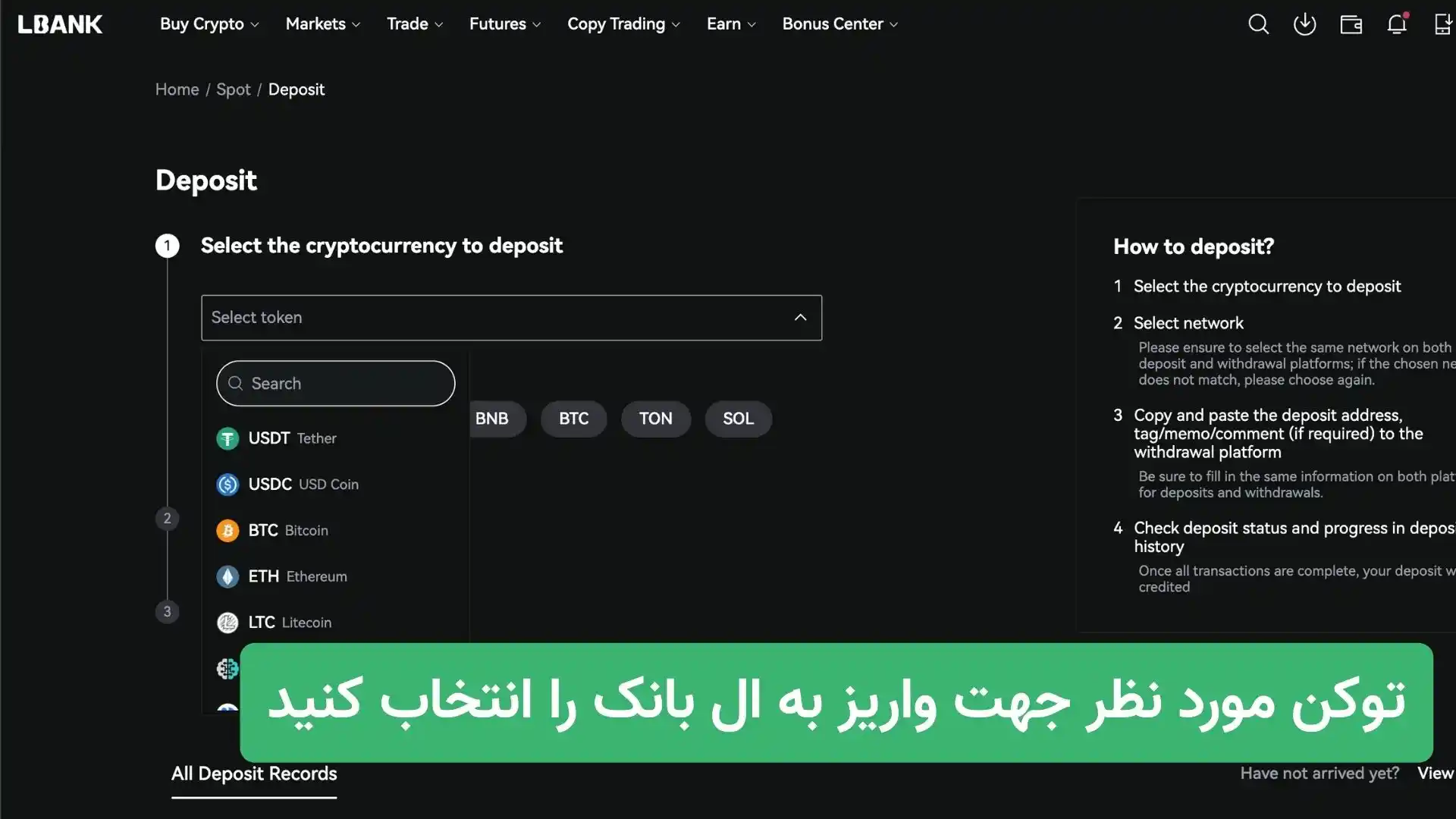Image resolution: width=1456 pixels, height=819 pixels.
Task: Go to Spot in breadcrumb
Action: pyautogui.click(x=233, y=89)
